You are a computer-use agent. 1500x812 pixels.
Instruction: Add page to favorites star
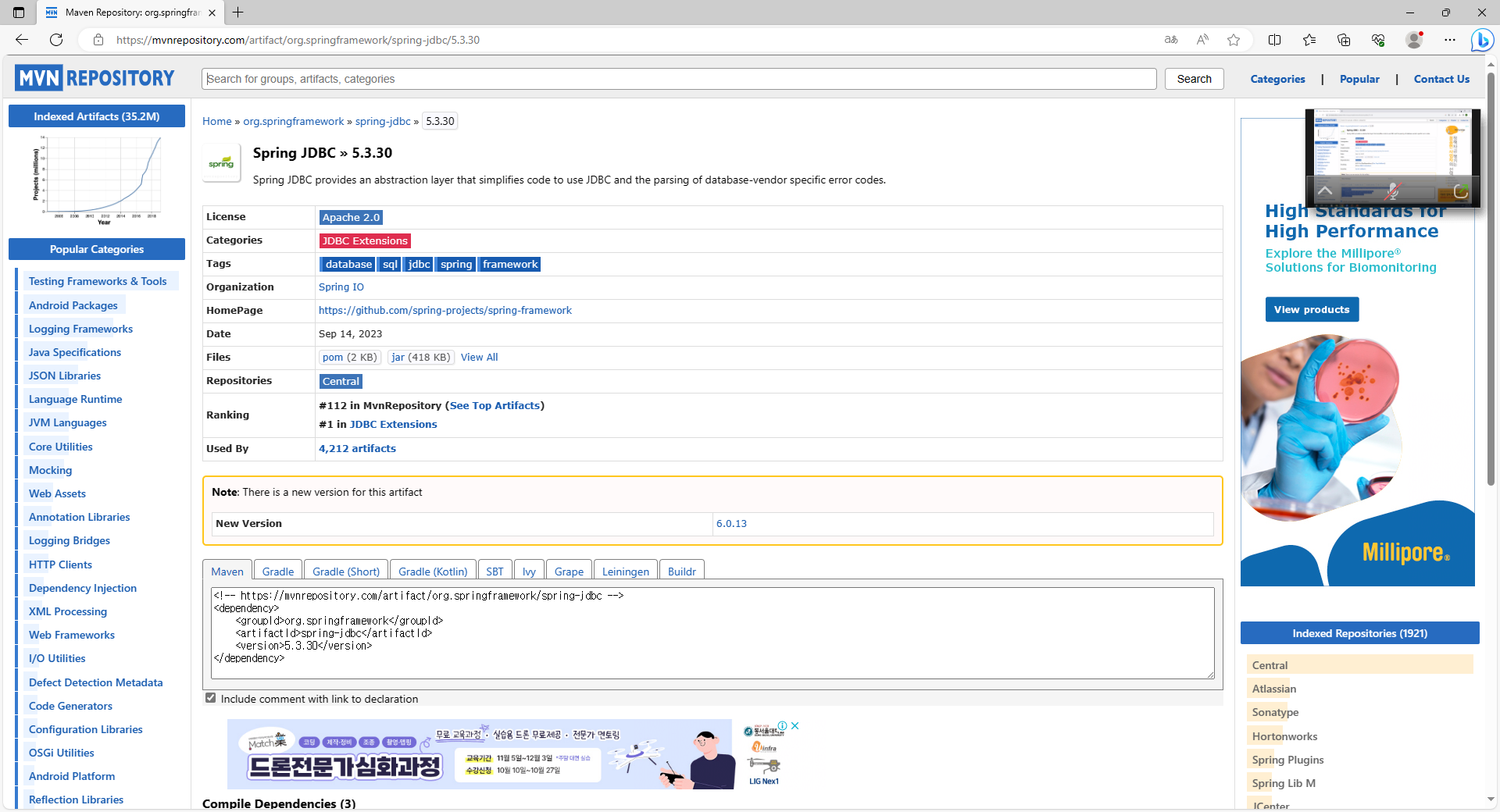pyautogui.click(x=1234, y=40)
